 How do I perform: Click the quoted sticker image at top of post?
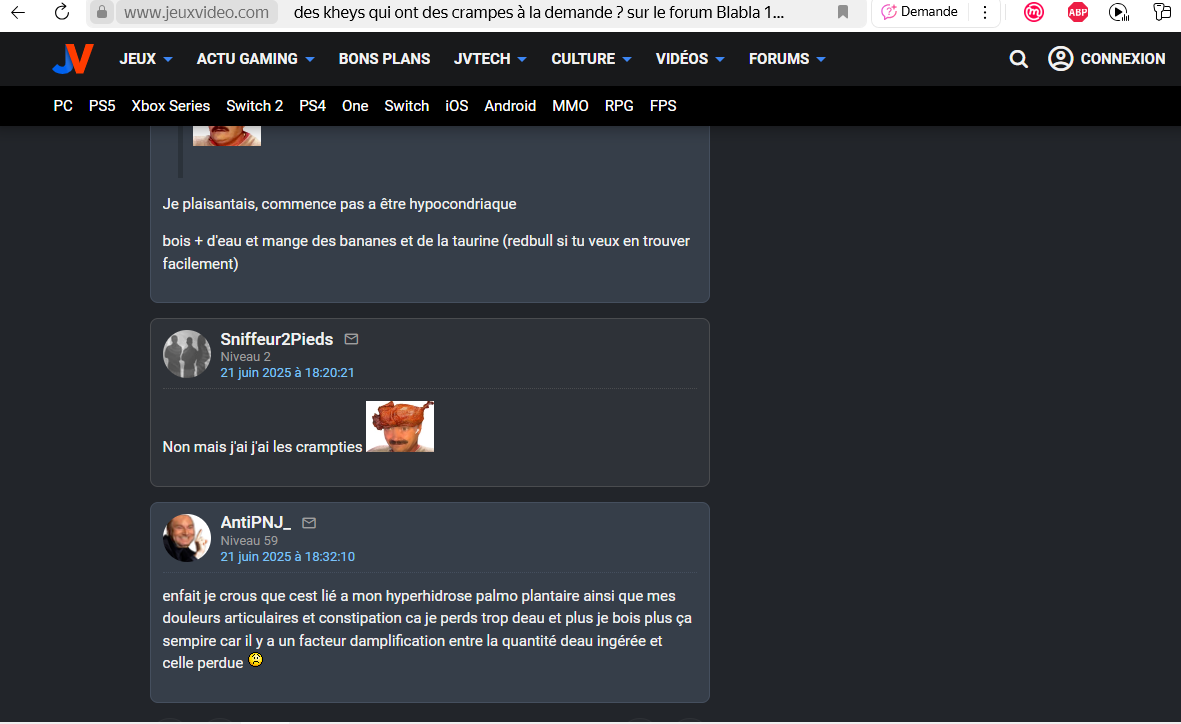227,136
